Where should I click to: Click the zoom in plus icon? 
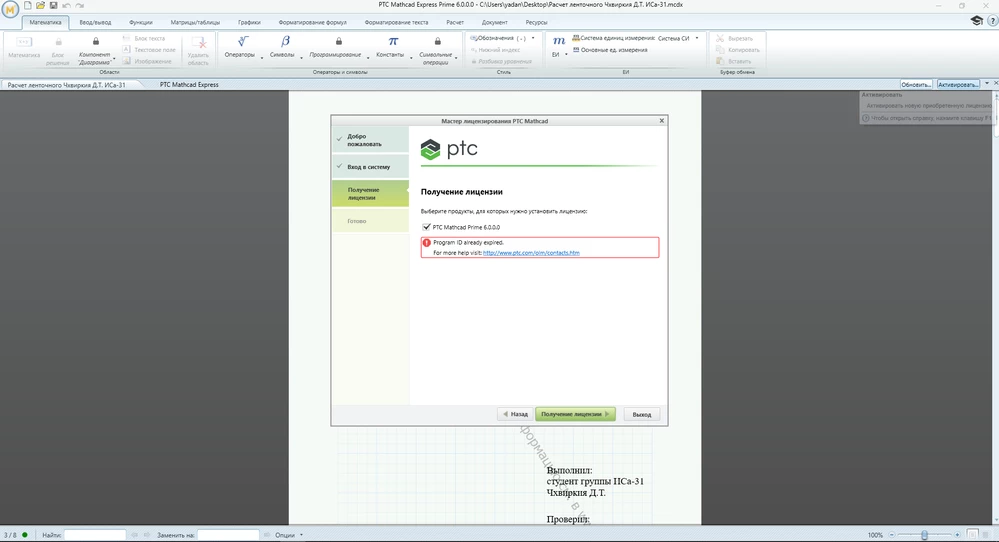point(957,535)
